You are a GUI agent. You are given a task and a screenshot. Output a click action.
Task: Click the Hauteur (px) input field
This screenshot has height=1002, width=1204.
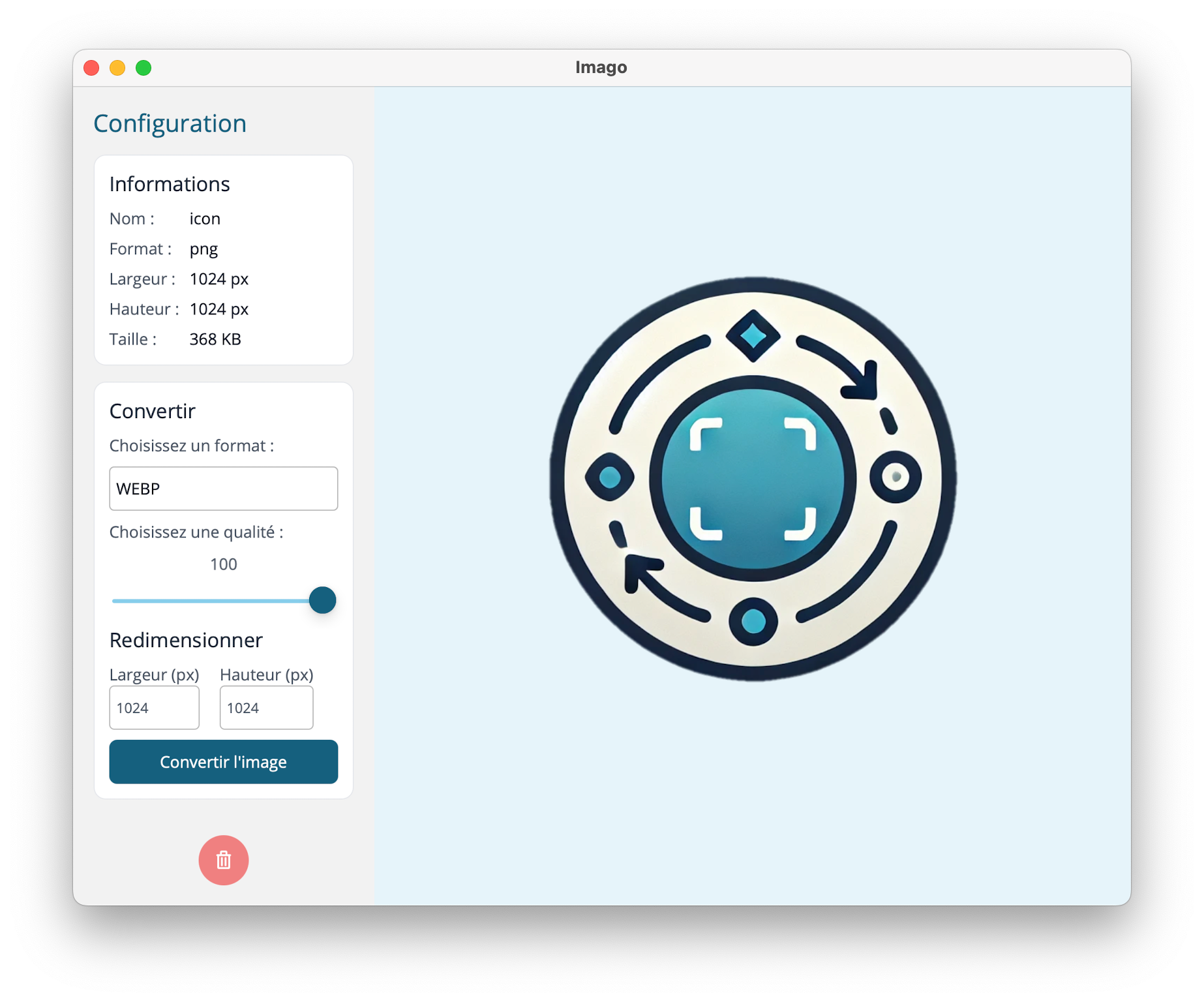click(x=267, y=708)
